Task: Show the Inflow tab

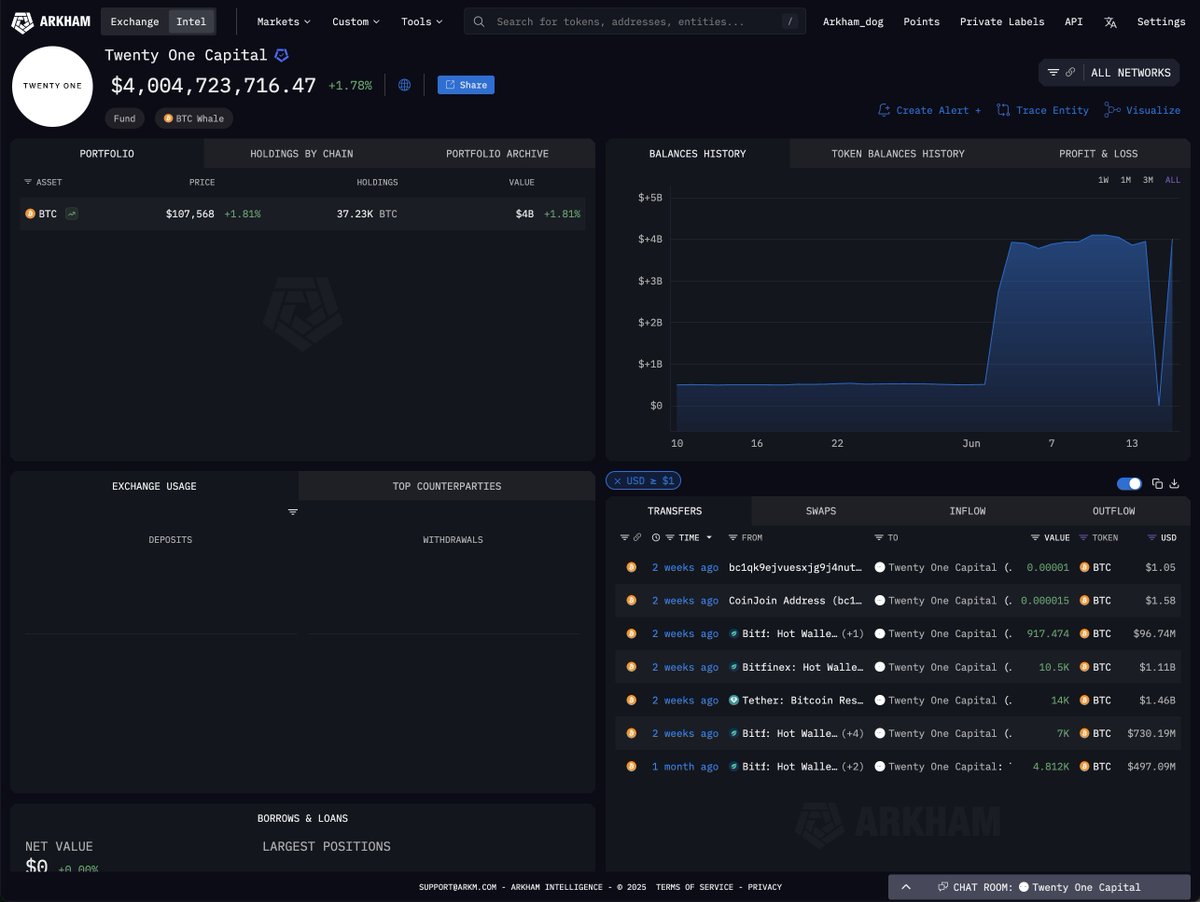Action: point(967,511)
